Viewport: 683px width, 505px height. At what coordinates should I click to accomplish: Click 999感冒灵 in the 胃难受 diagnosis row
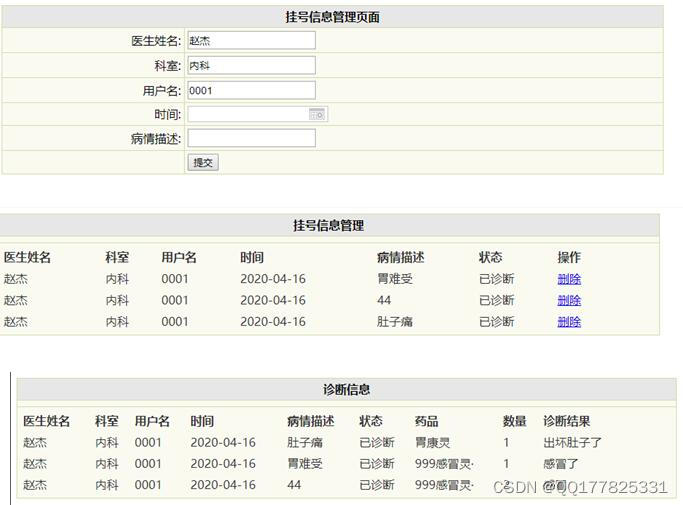point(444,464)
